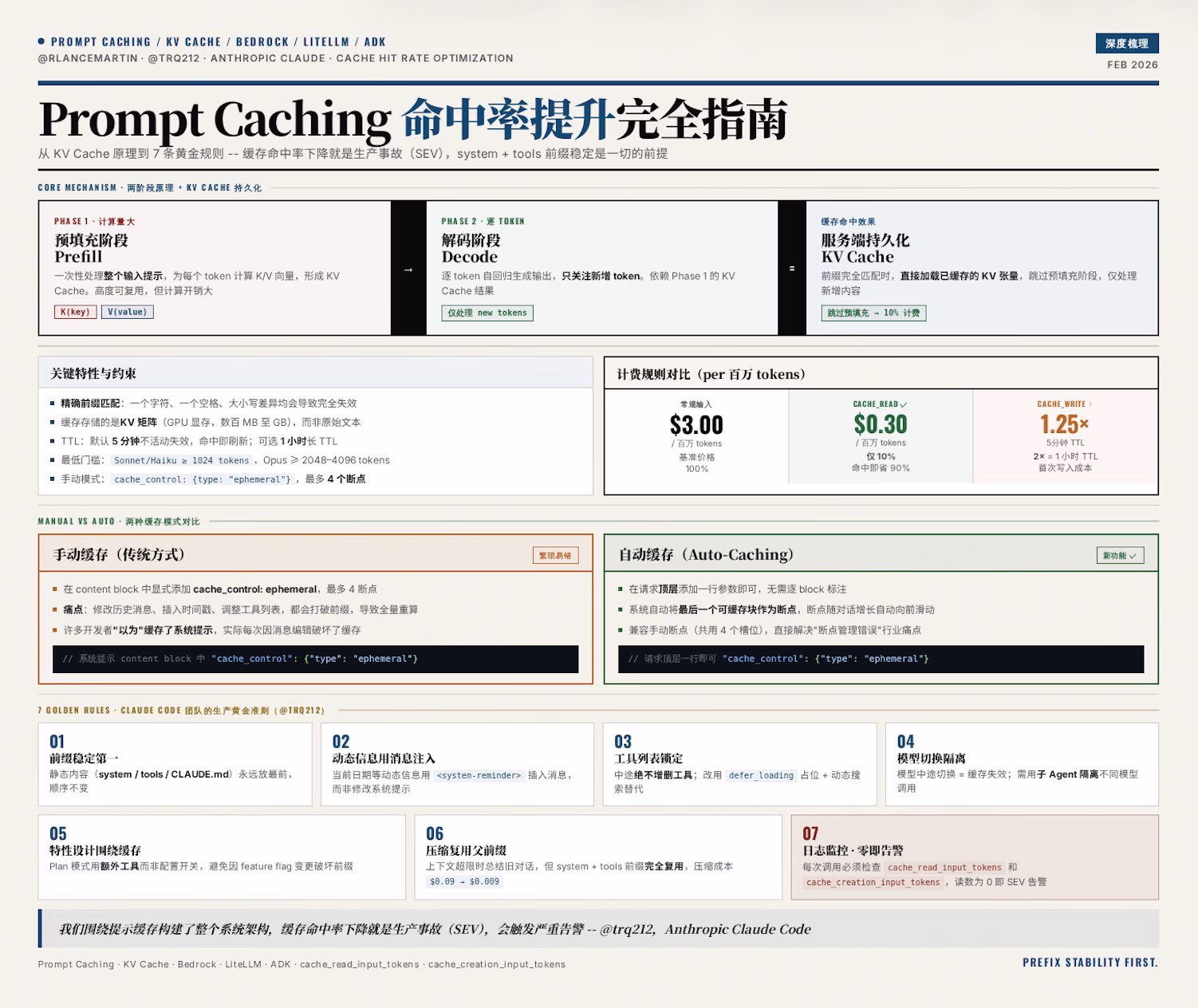1198x1008 pixels.
Task: Click the MANUAL VS AUTO section label
Action: click(x=119, y=522)
